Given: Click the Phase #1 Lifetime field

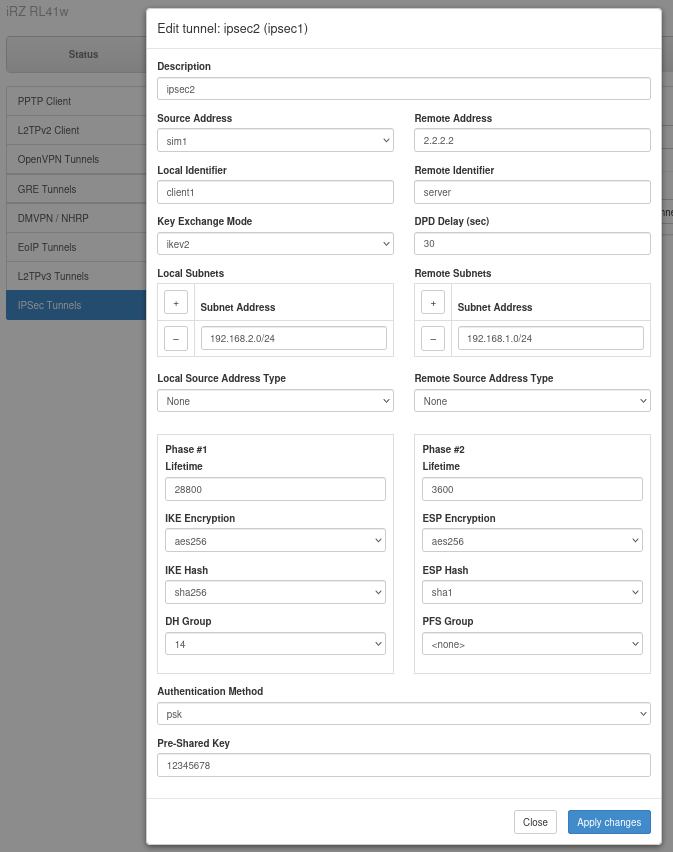Looking at the screenshot, I should [x=275, y=489].
